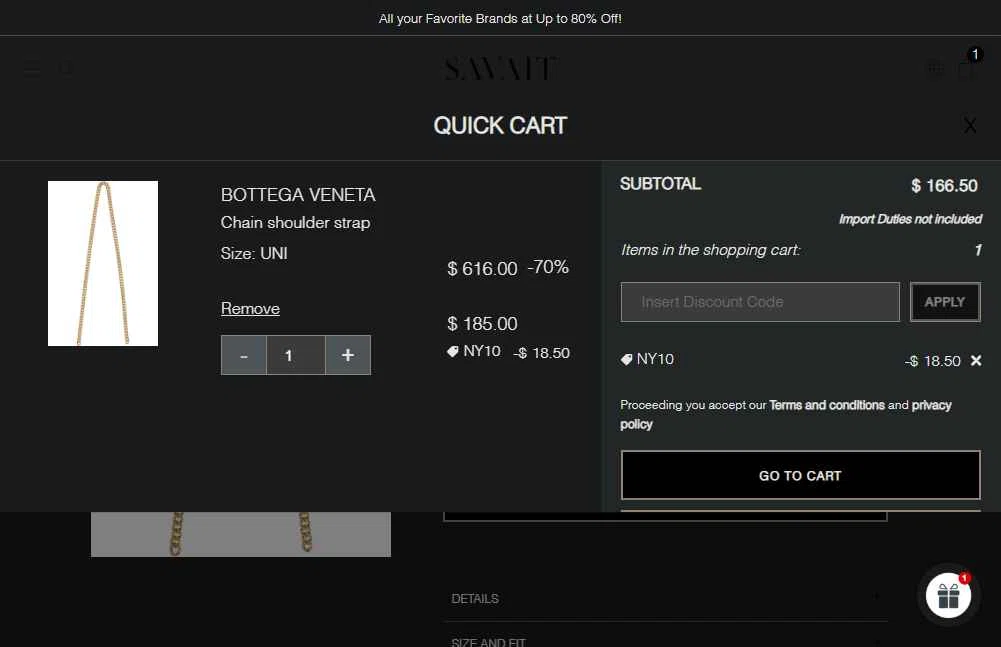This screenshot has width=1001, height=647.
Task: Click the NY10 tag icon in summary panel
Action: pyautogui.click(x=626, y=360)
